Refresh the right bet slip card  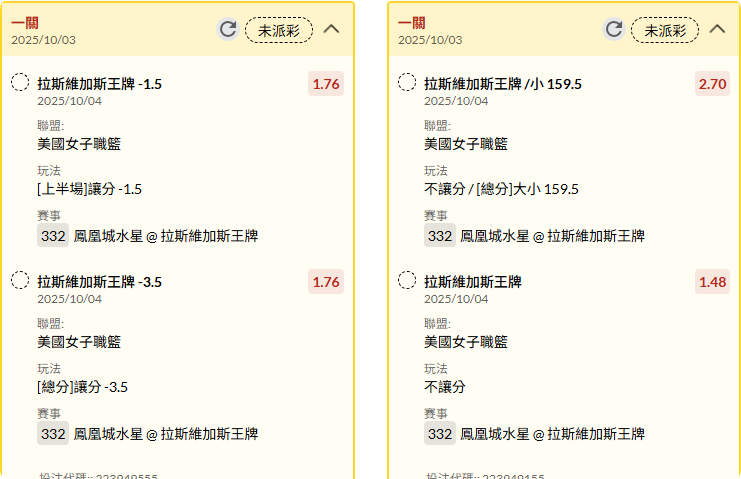(614, 29)
